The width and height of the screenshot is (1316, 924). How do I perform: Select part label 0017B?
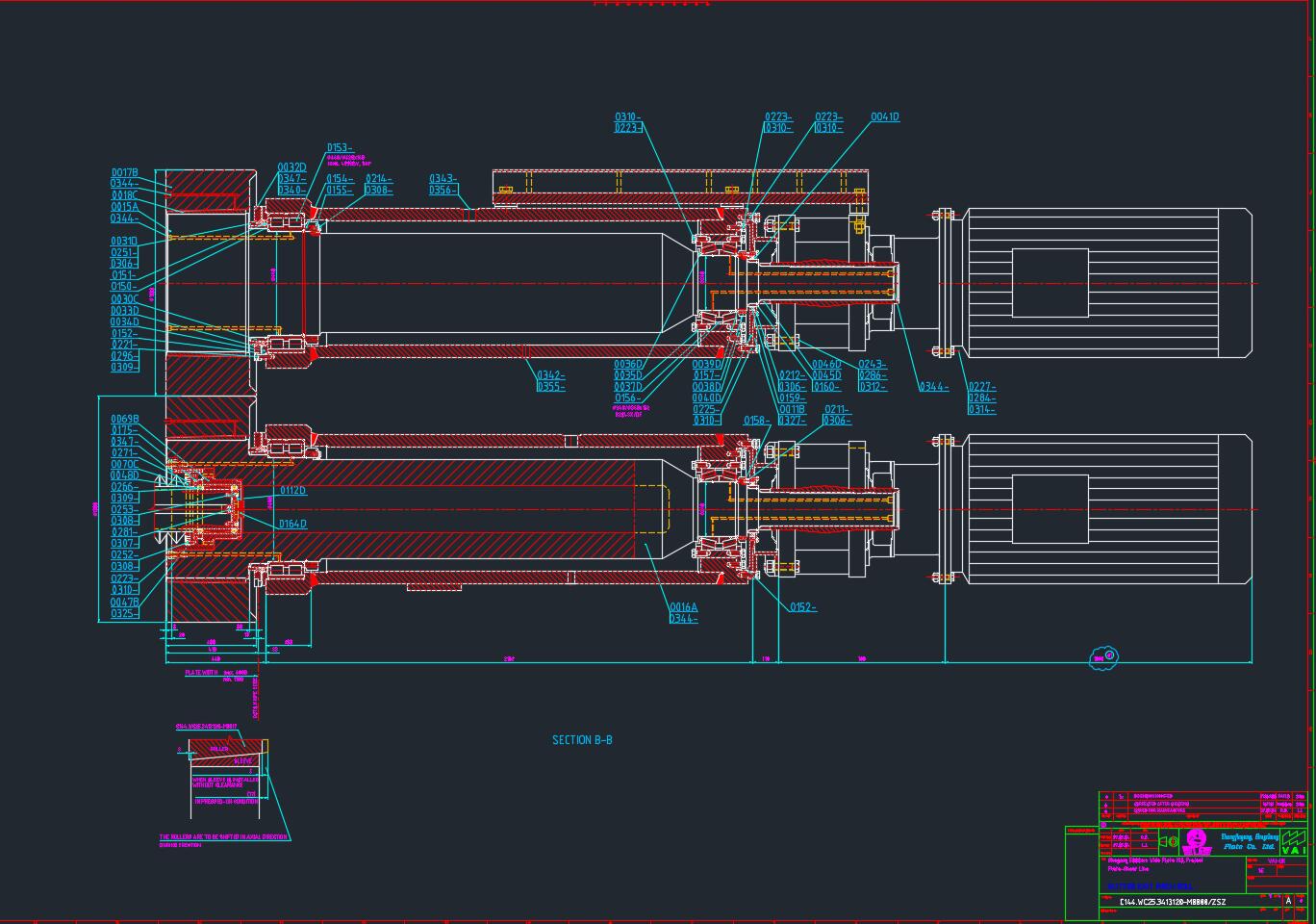coord(125,173)
